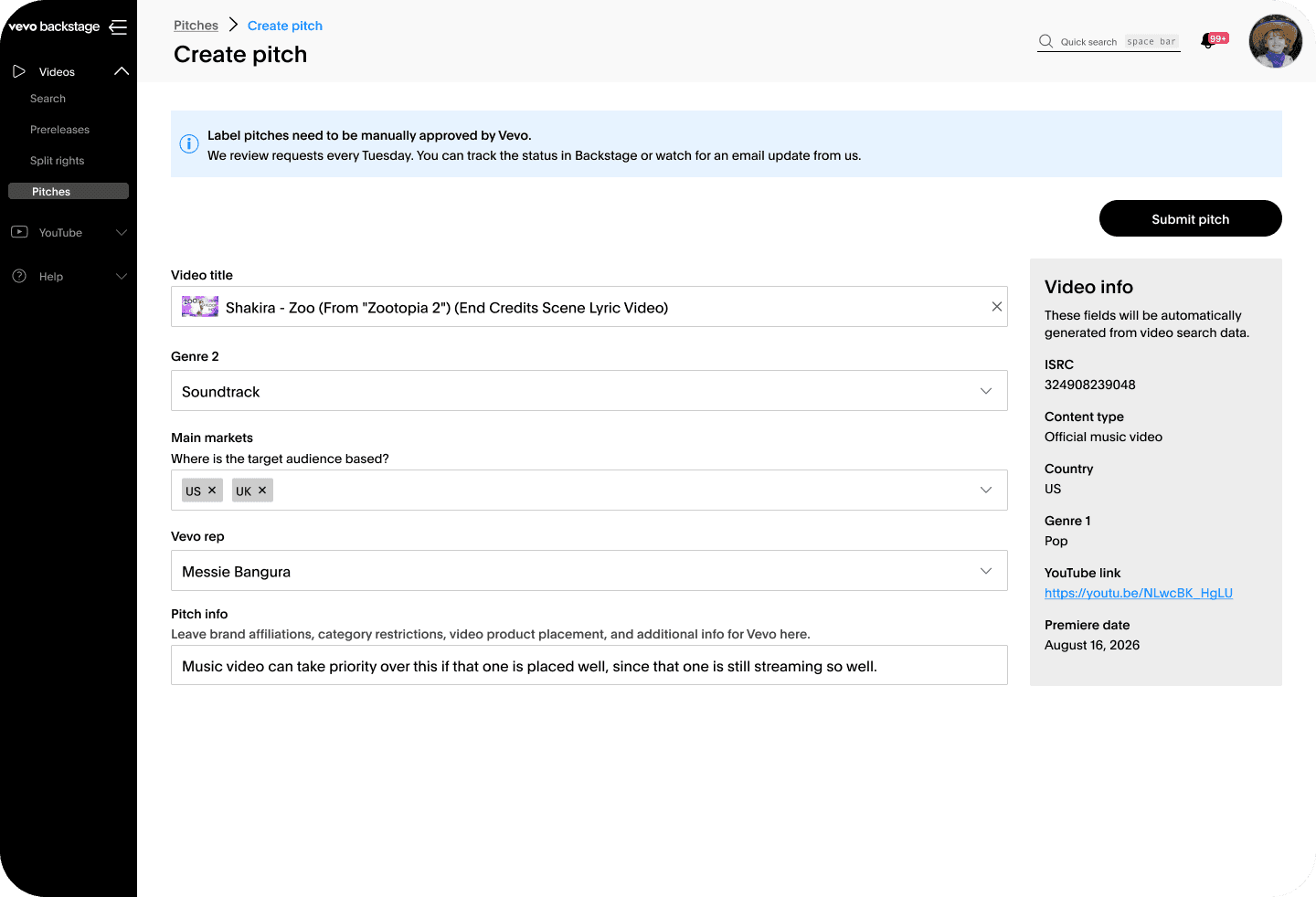Open the YouTube link youtu.be/NLwcBK_HgLU
Image resolution: width=1316 pixels, height=897 pixels.
[1139, 593]
